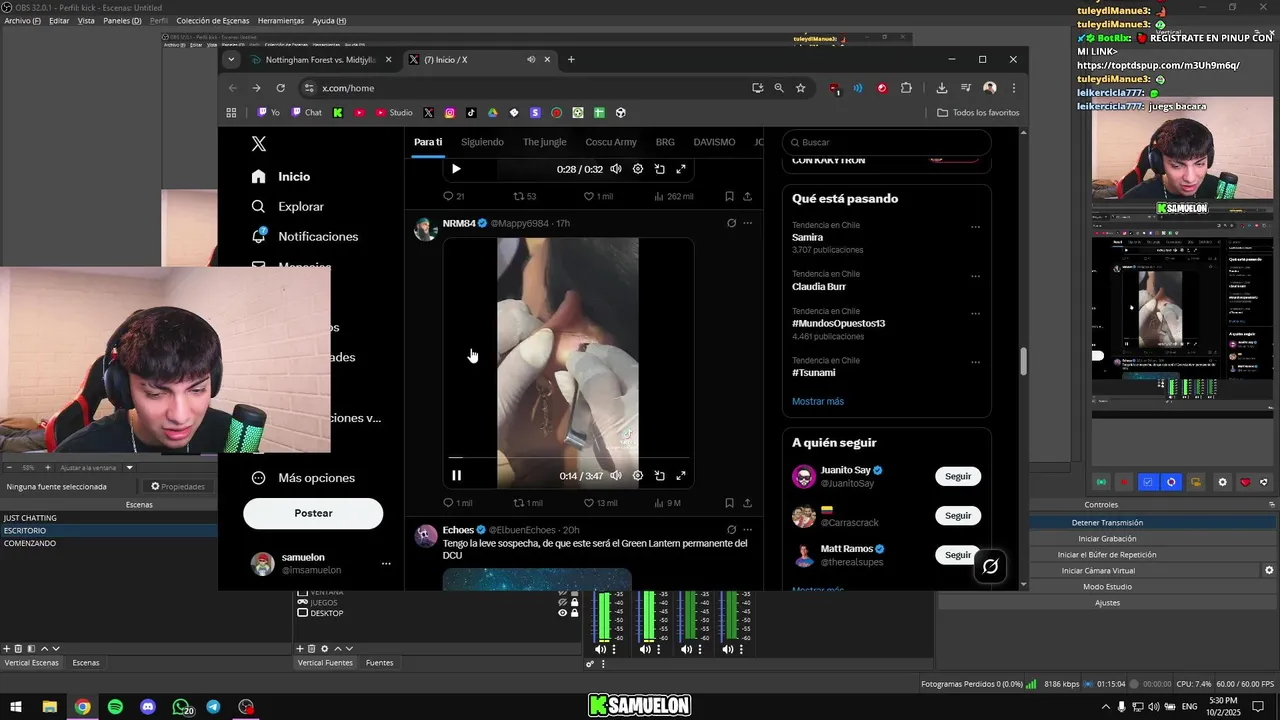The image size is (1280, 720).
Task: Open samuelon account menu dots
Action: 386,564
